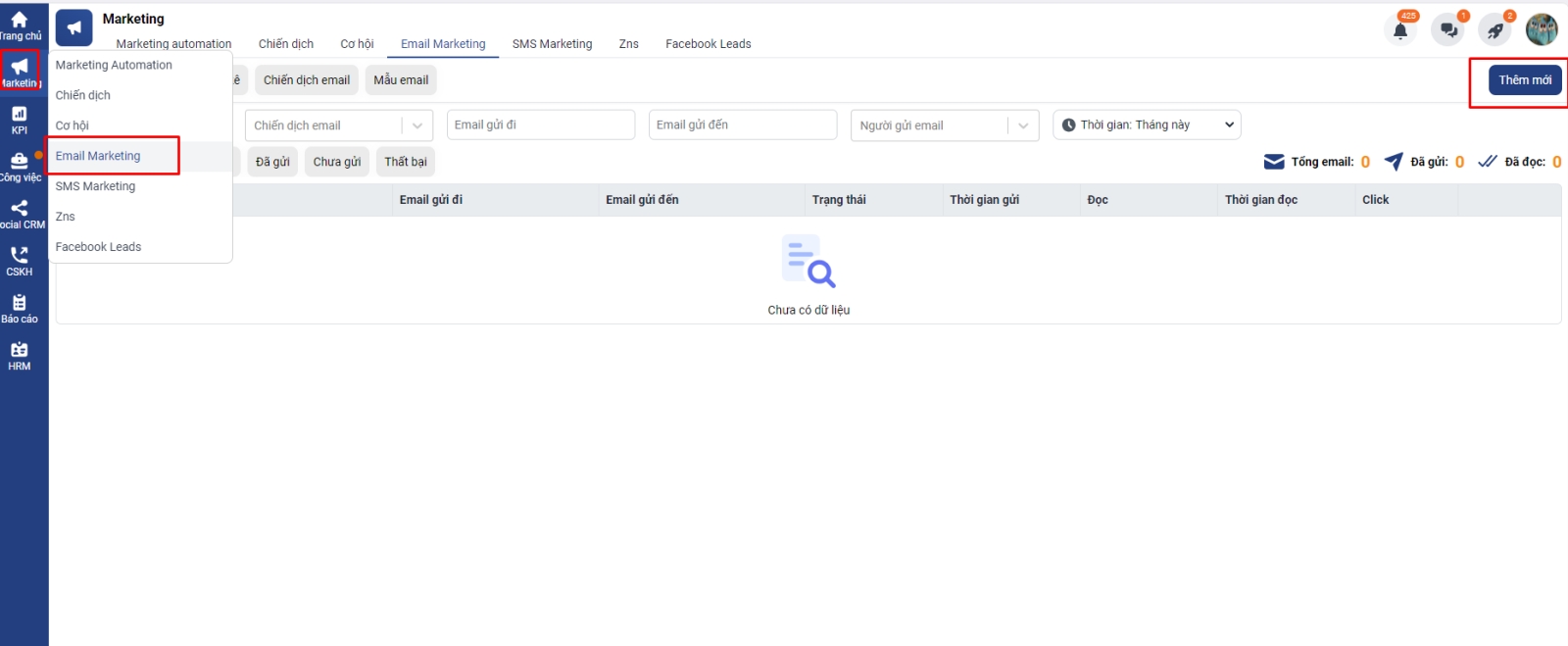This screenshot has width=1568, height=646.
Task: Open the user profile avatar
Action: coord(1542,29)
